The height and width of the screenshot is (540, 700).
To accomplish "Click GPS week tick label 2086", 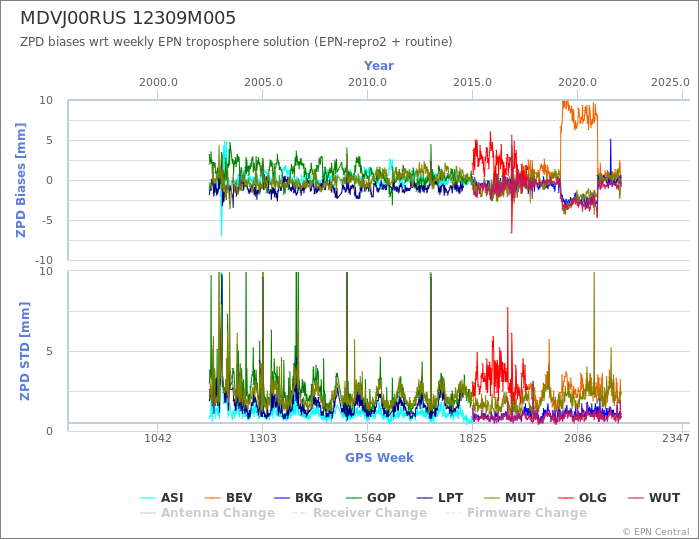I will coord(578,439).
